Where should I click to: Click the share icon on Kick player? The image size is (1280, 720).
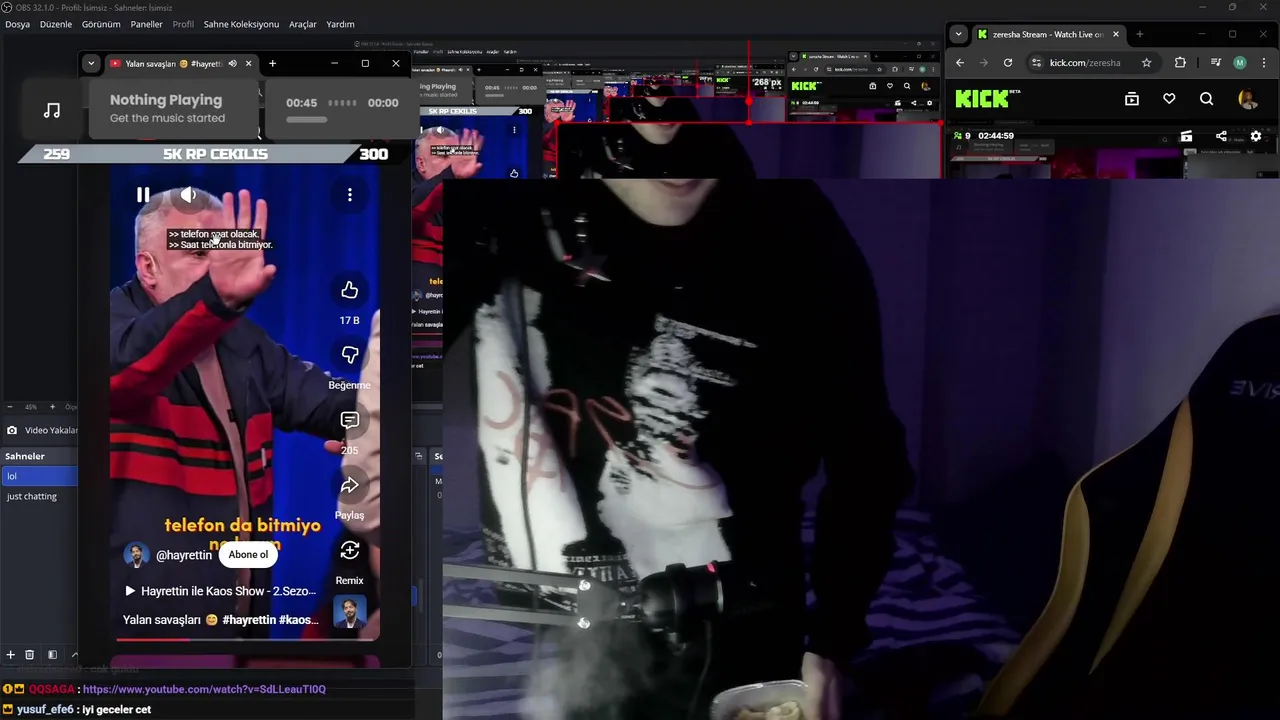pos(1221,136)
